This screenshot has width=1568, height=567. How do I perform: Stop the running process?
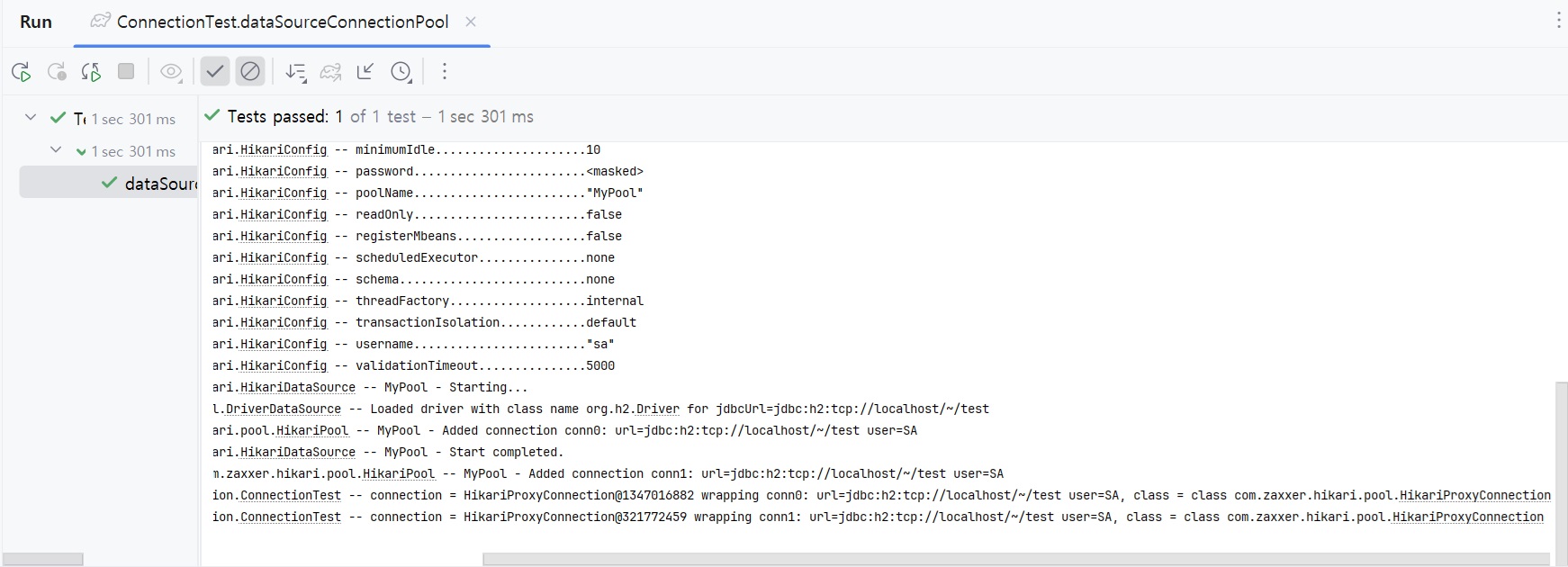126,71
